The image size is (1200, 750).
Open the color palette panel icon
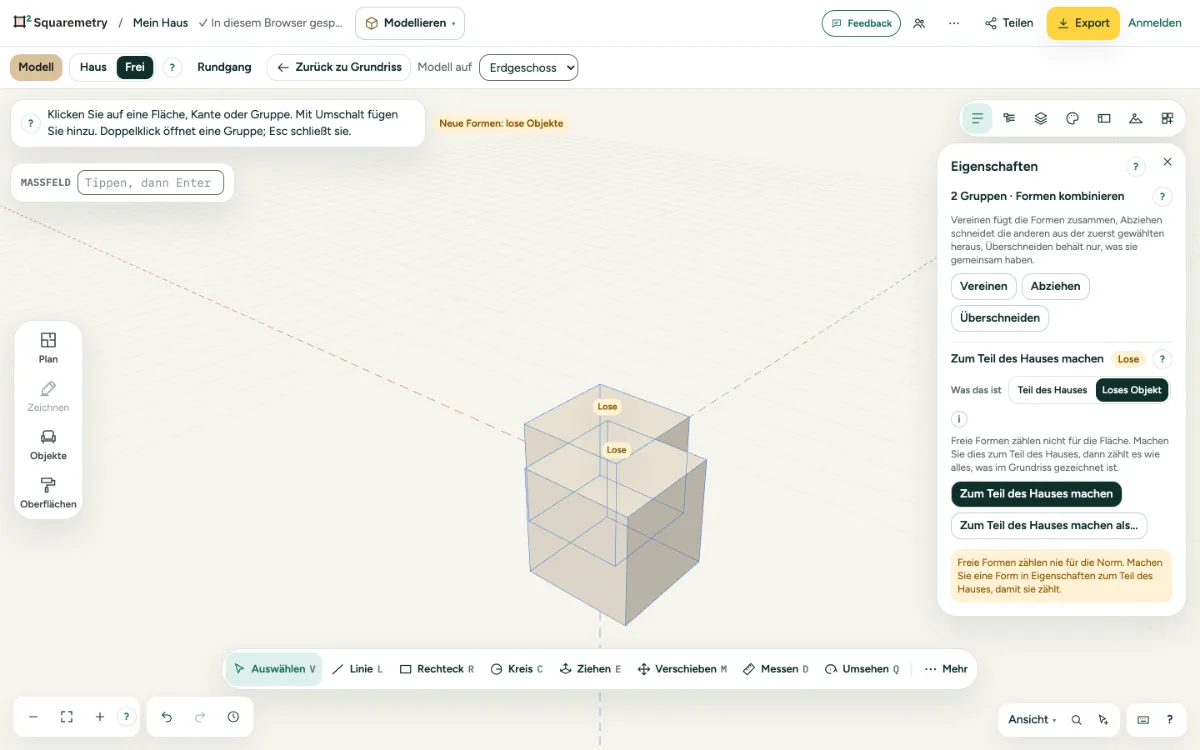[x=1073, y=118]
